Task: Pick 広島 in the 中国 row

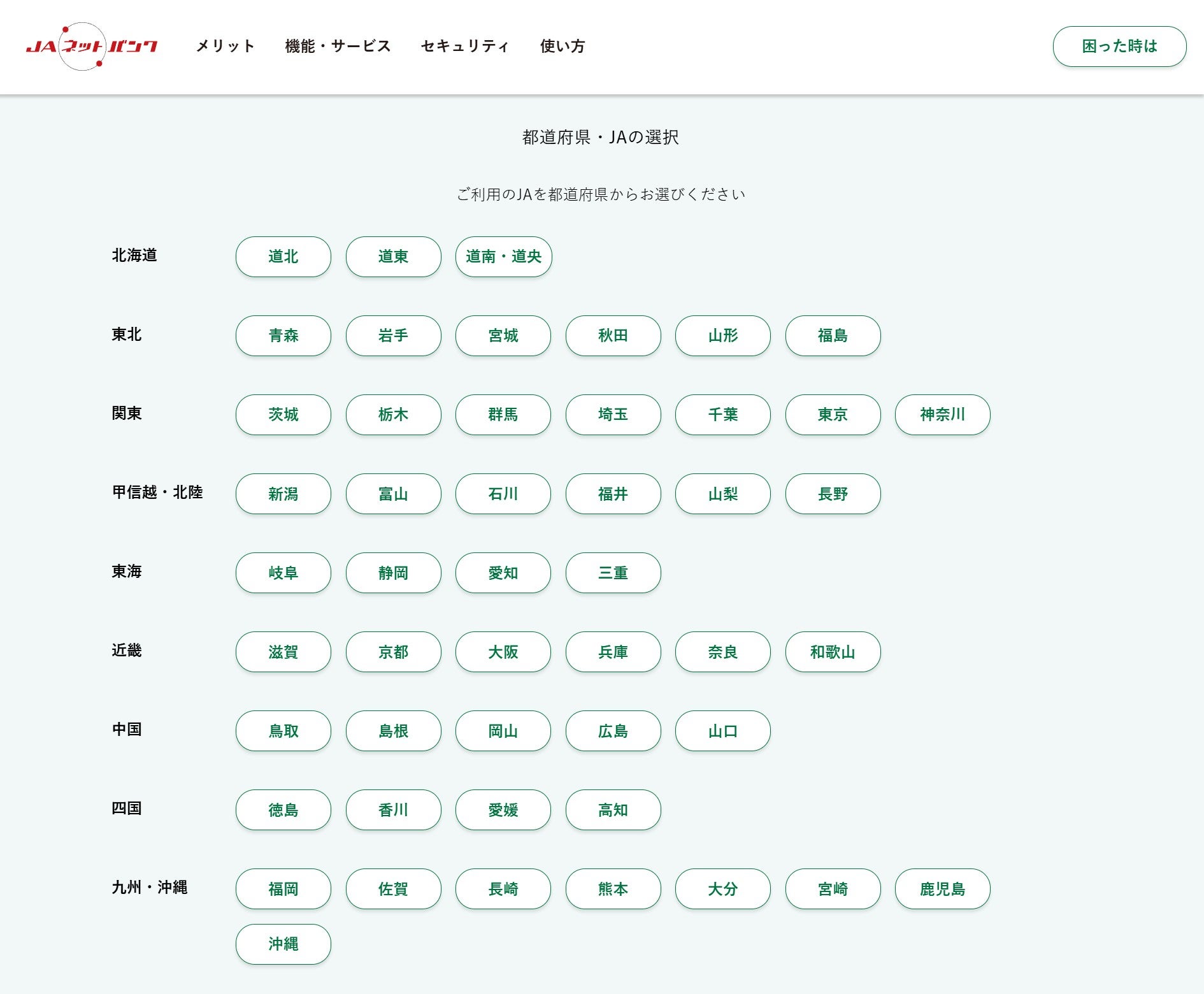Action: pos(613,731)
